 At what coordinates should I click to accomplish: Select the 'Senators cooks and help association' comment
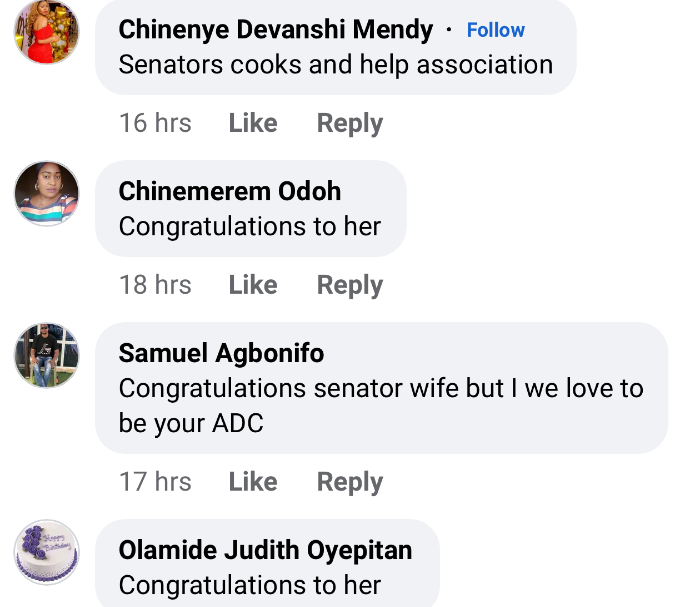coord(335,65)
